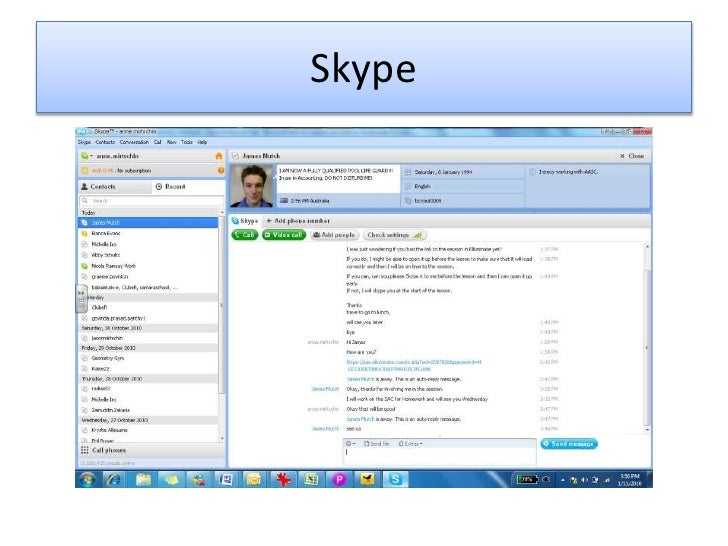Click the Wednesday, 27 October 2010 header
Viewport: 728px width, 546px height.
coord(148,420)
